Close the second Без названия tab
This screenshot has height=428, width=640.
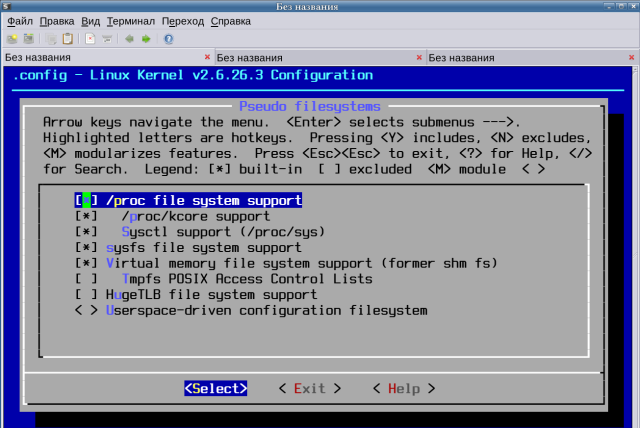pyautogui.click(x=419, y=58)
